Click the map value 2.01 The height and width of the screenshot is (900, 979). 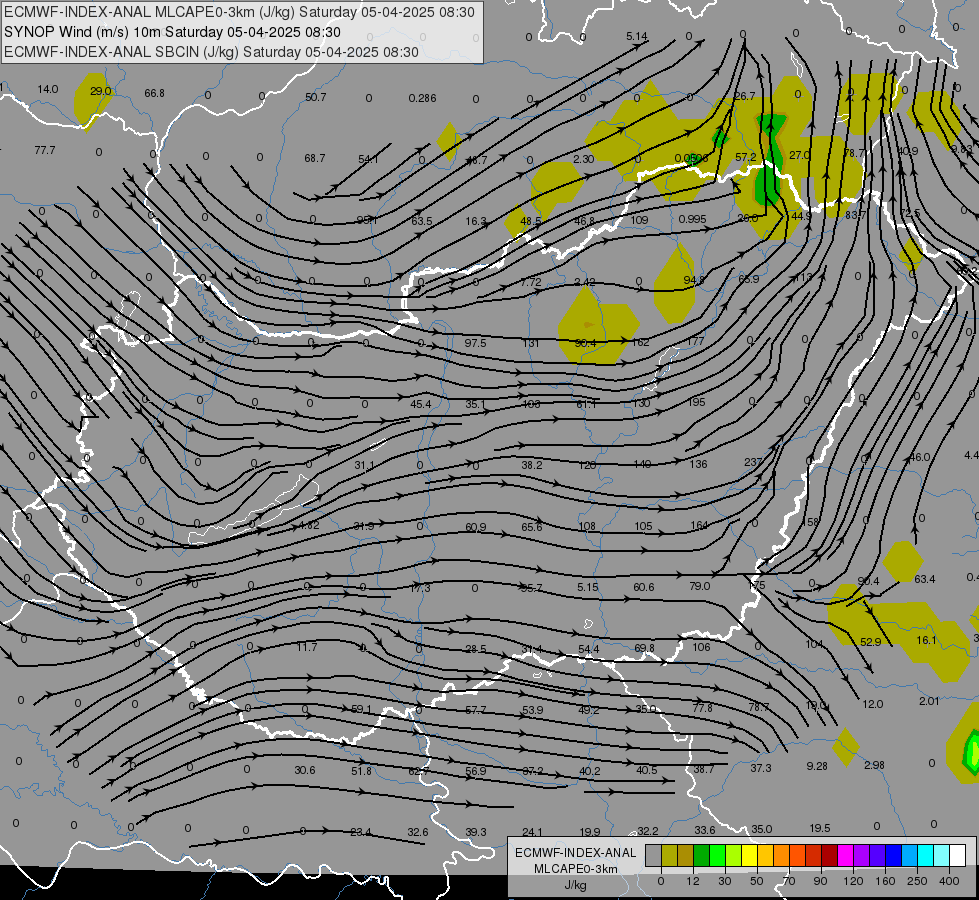click(929, 701)
